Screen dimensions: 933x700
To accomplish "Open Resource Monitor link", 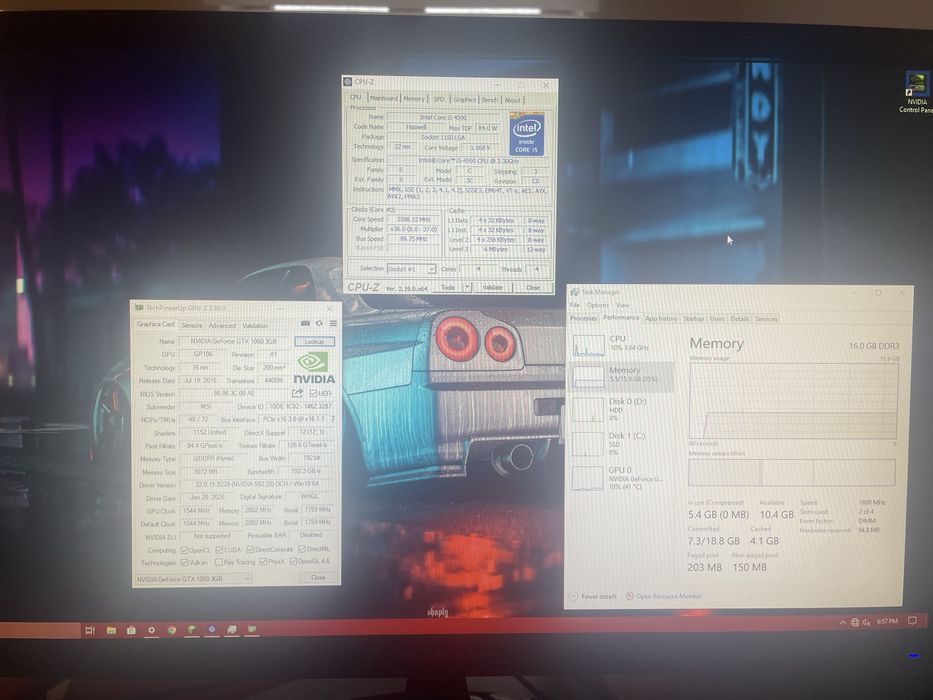I will (x=669, y=596).
